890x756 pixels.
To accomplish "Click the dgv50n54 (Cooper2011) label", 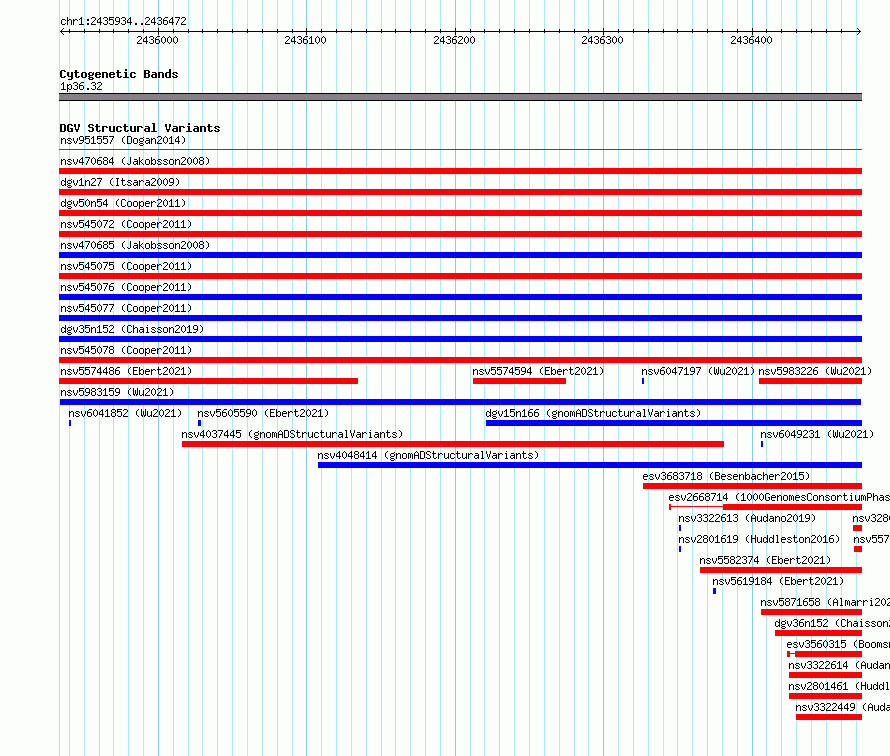I will [123, 203].
